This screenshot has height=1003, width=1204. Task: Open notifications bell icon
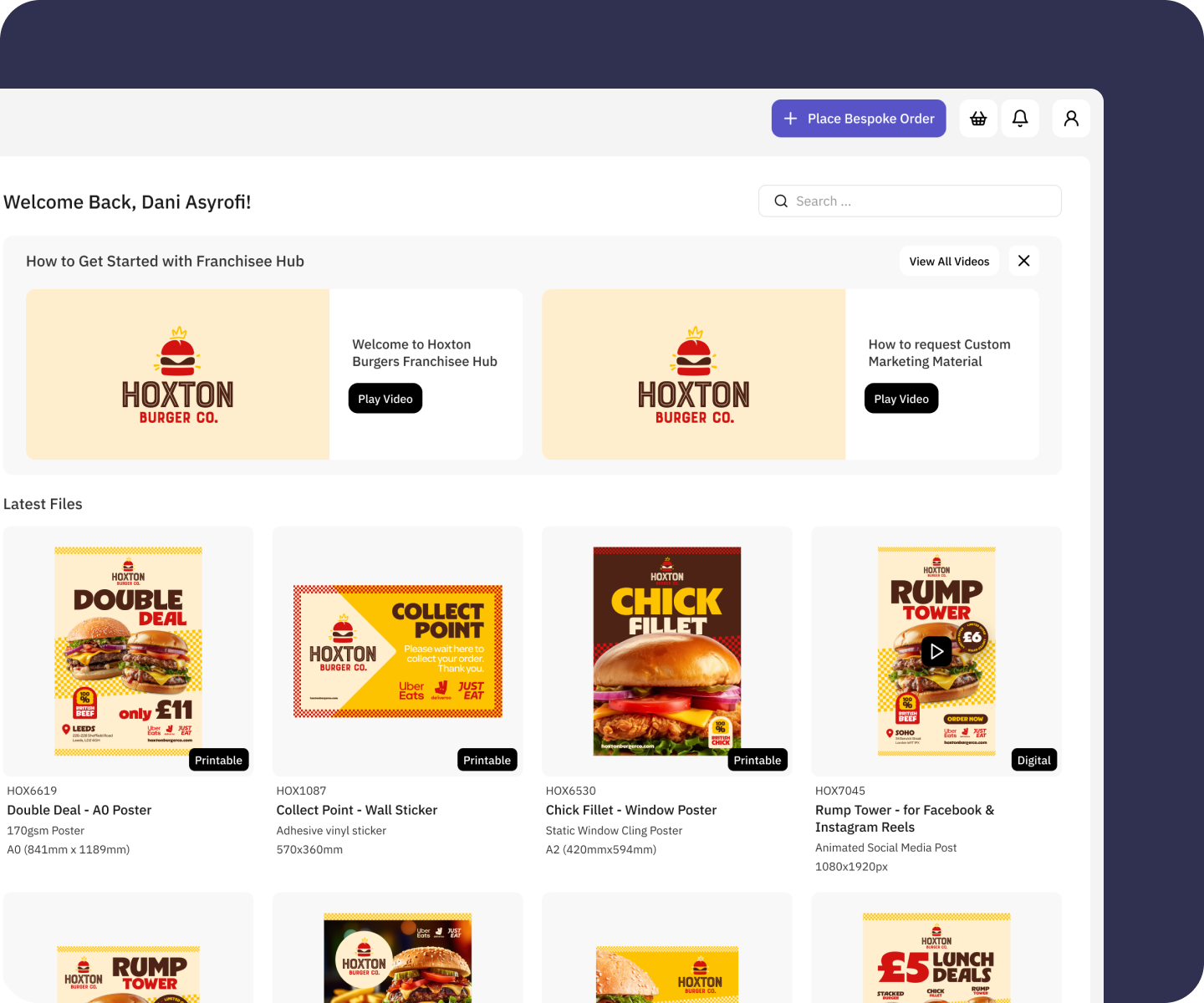tap(1020, 119)
